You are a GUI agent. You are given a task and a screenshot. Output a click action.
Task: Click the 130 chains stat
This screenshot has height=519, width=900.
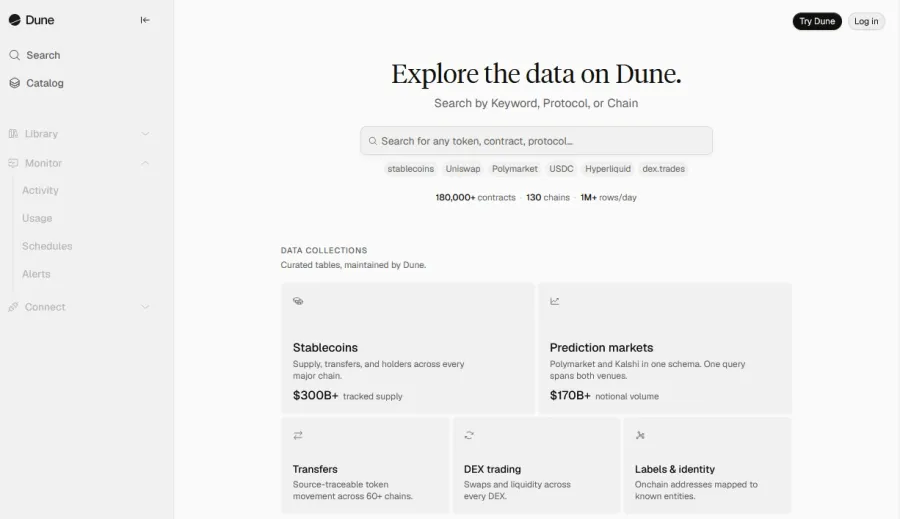(x=548, y=197)
